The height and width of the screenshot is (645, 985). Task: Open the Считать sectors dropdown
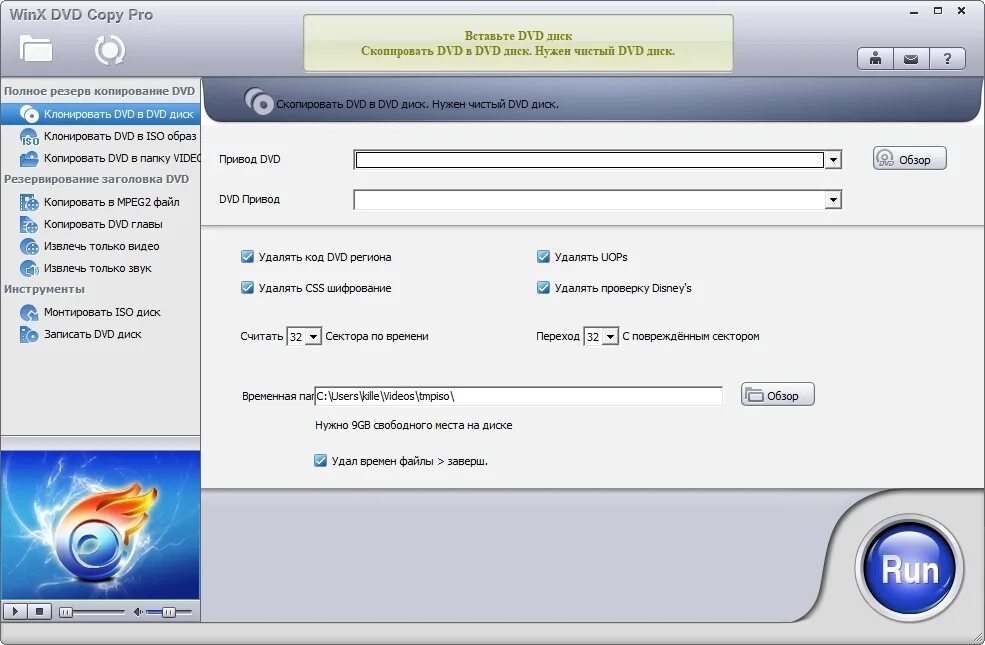(313, 337)
